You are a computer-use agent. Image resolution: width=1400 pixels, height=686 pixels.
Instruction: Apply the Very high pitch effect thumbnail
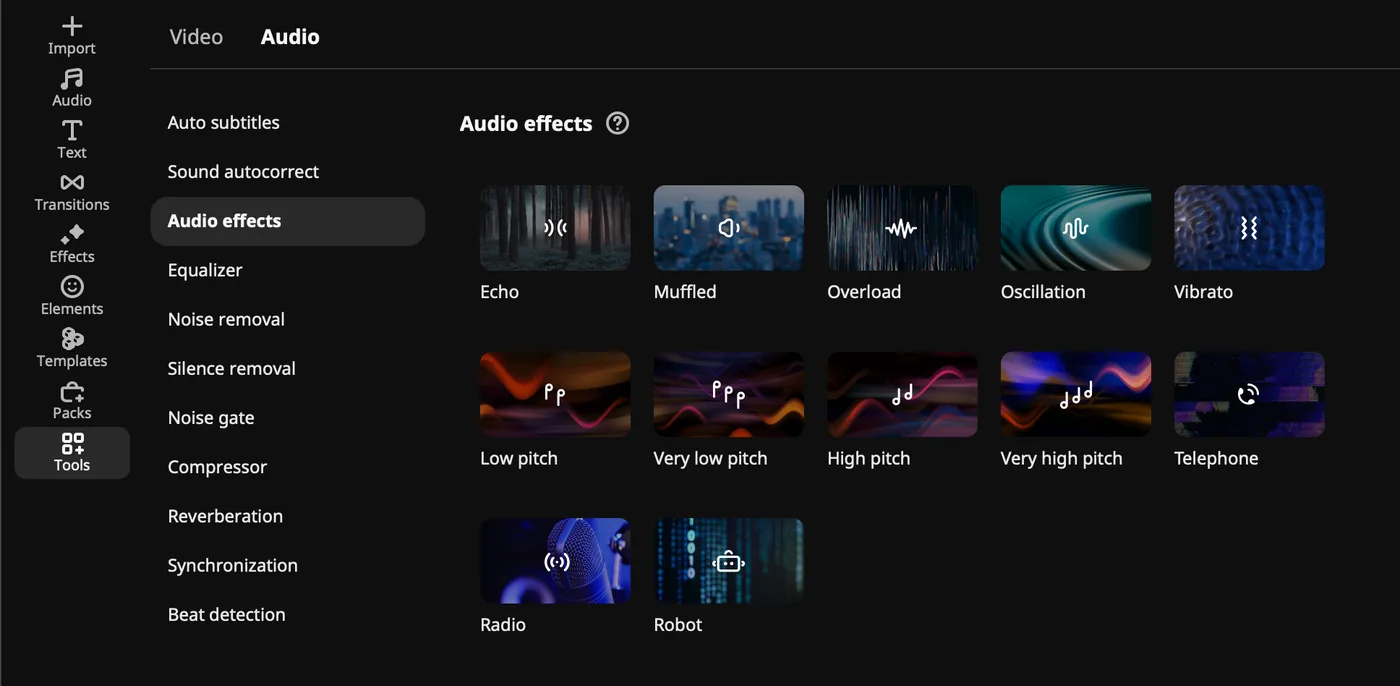pyautogui.click(x=1076, y=394)
